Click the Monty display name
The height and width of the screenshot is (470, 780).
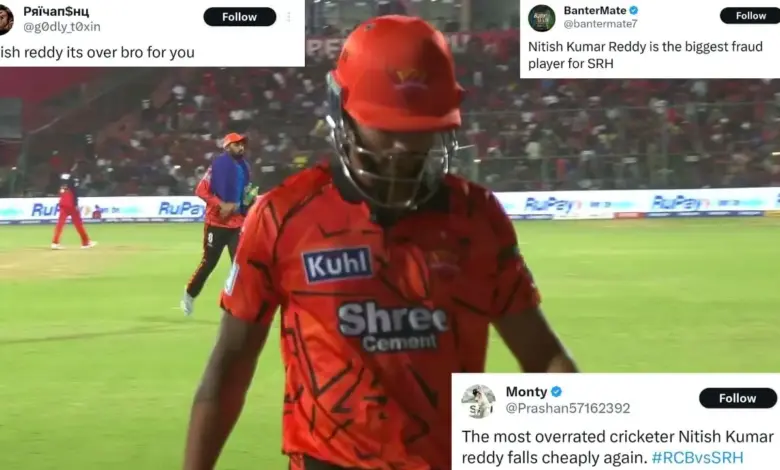526,392
